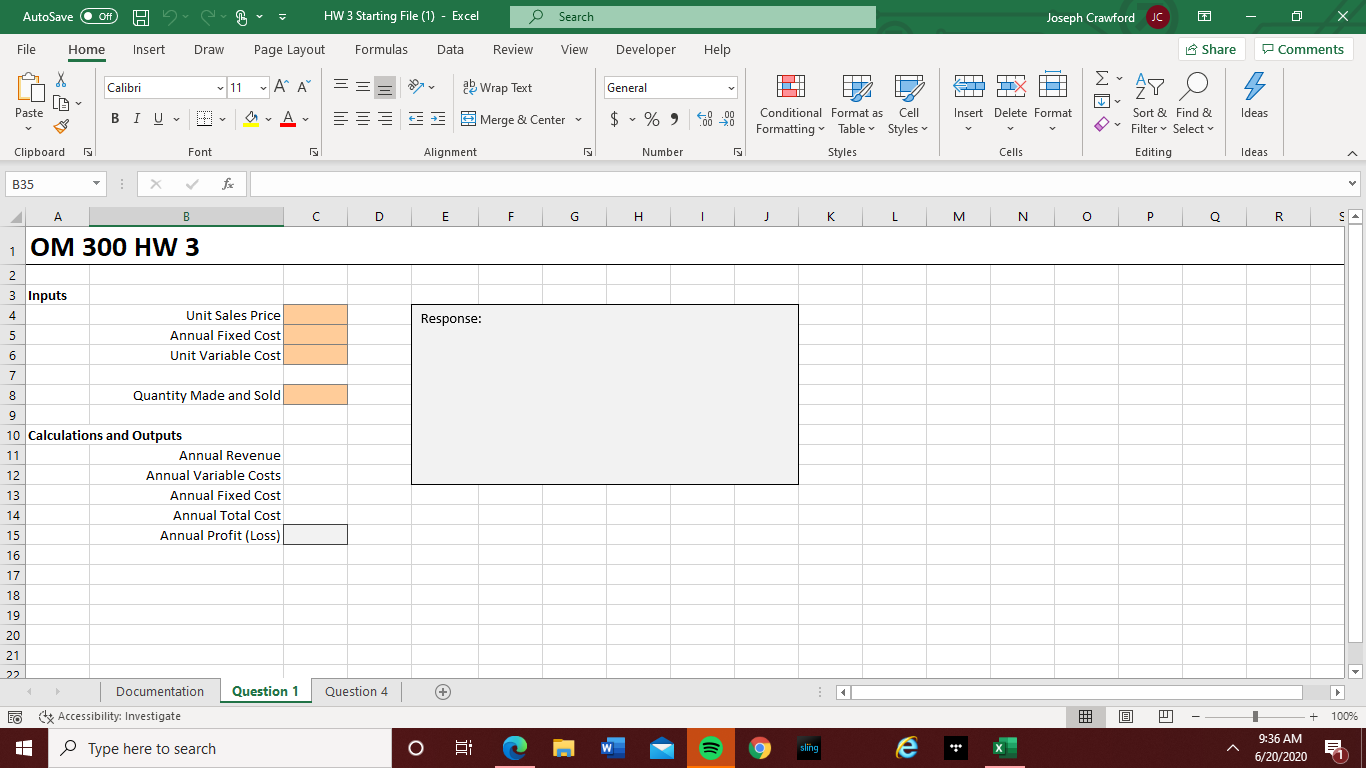Increase font size with the larger A

coord(283,88)
